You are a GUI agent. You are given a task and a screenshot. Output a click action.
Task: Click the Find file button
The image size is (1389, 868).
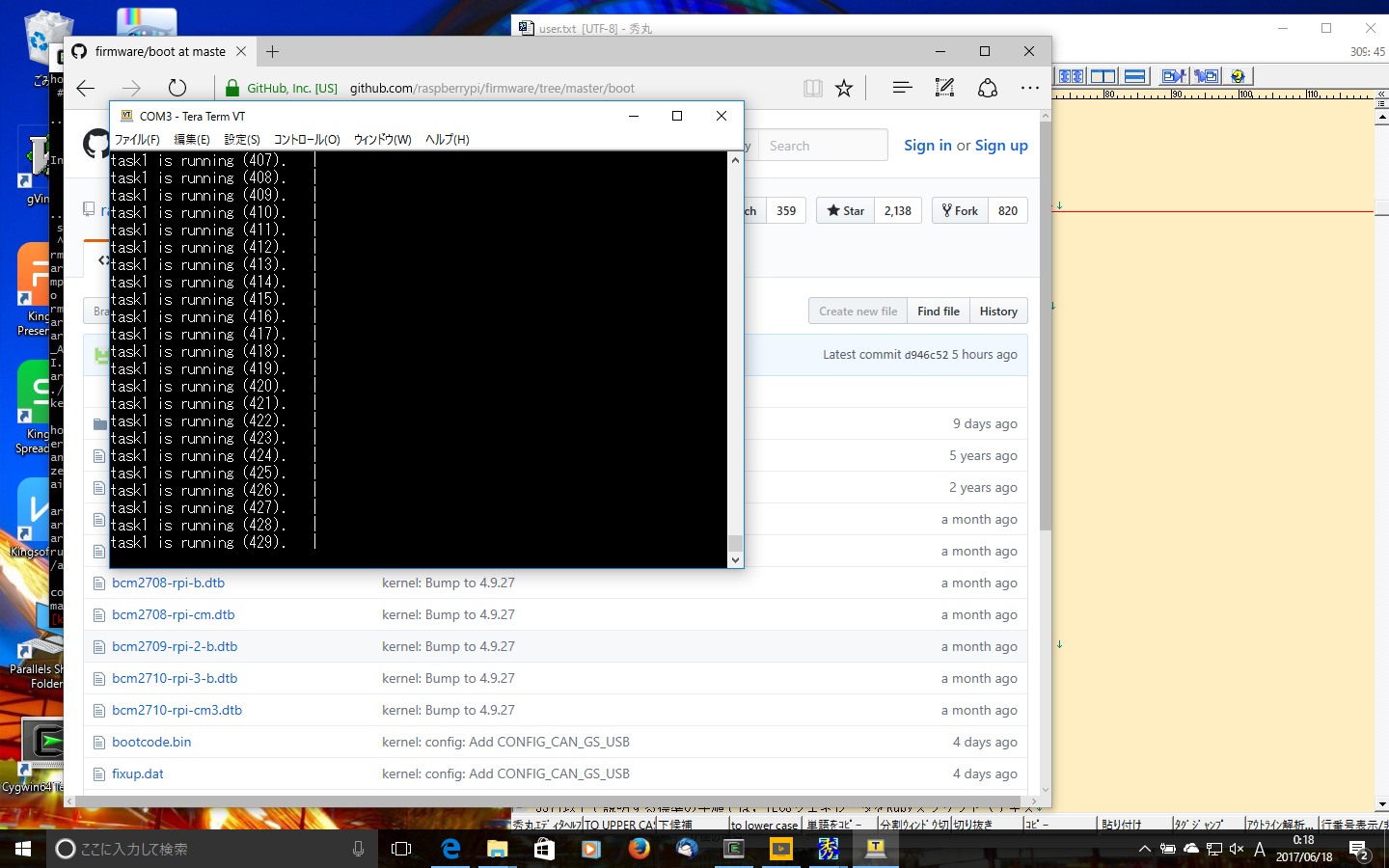coord(939,312)
